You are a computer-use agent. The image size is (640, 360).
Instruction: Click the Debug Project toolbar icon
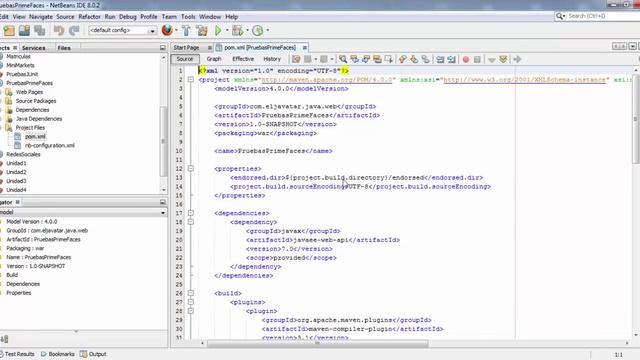[x=237, y=31]
